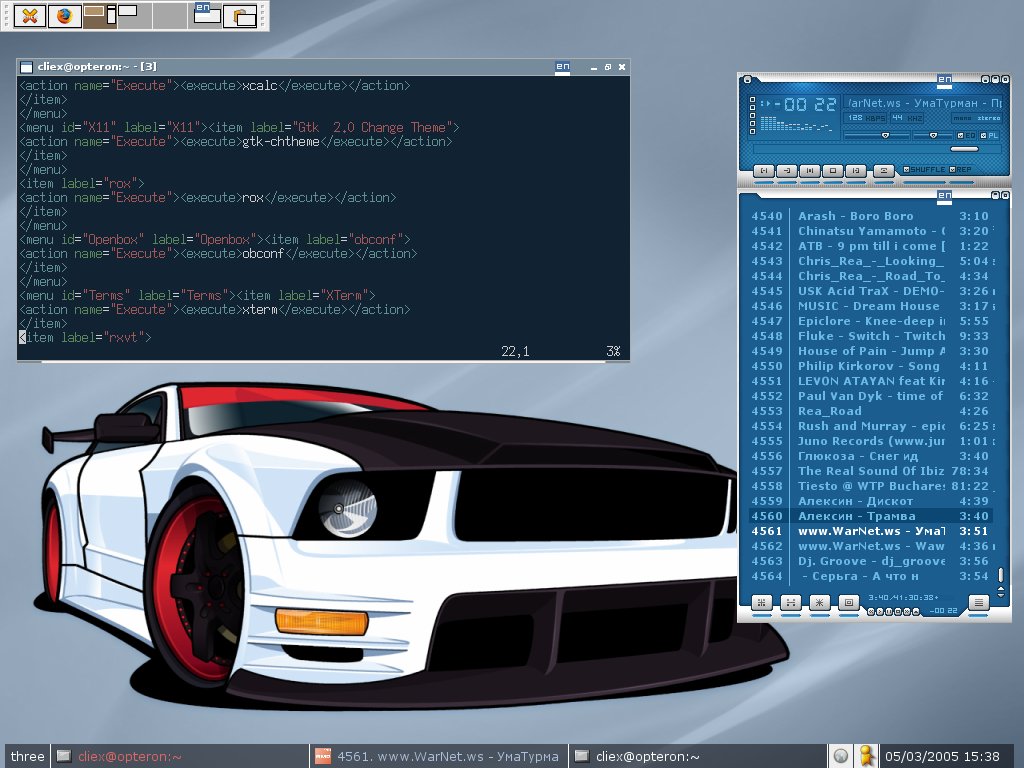Select playlist track 4546 MUSIC - Dream House
Viewport: 1024px width, 768px height.
pos(870,306)
